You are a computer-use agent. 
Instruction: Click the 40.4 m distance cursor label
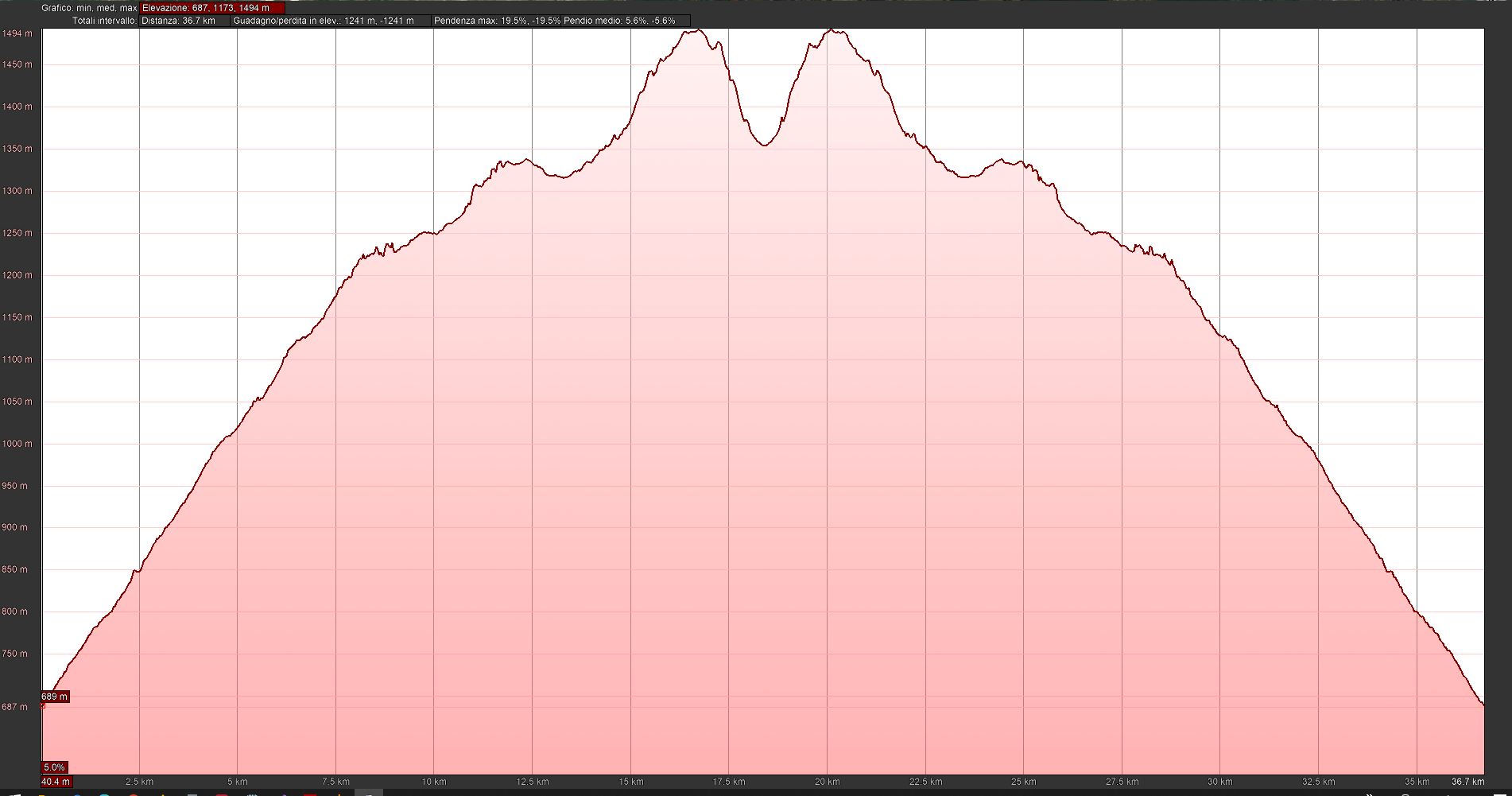[56, 782]
